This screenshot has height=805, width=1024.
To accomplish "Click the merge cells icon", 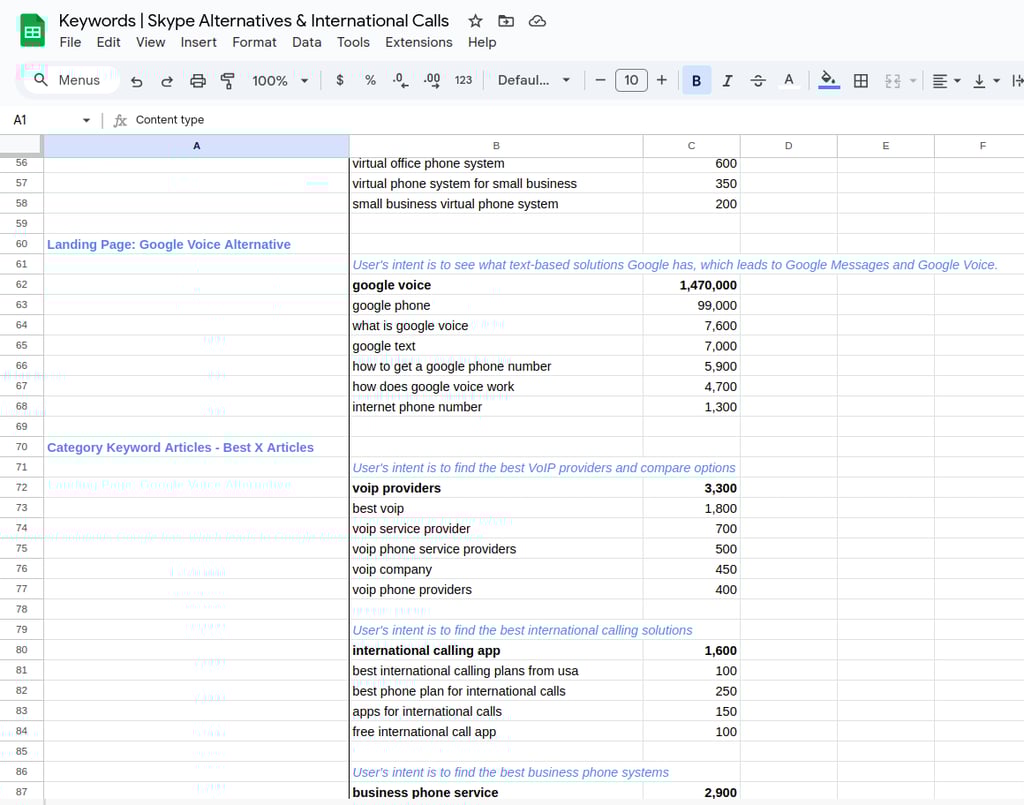I will 893,80.
